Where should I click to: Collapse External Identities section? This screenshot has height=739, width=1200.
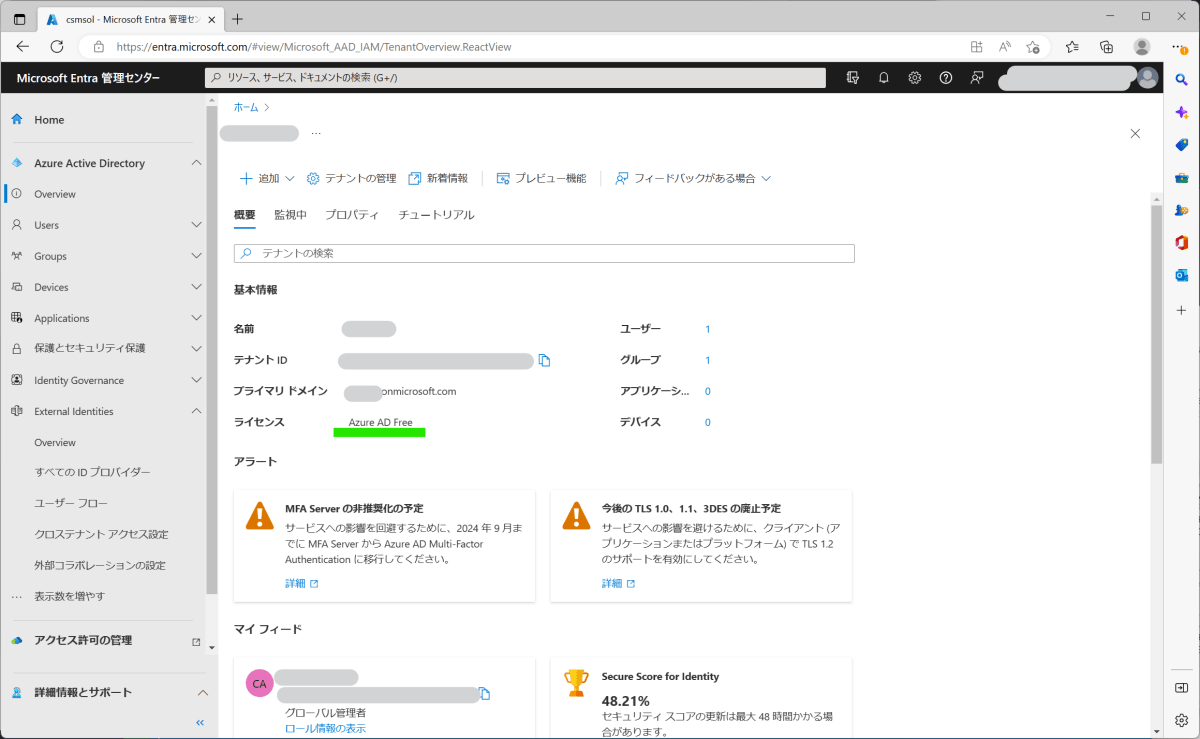(196, 411)
